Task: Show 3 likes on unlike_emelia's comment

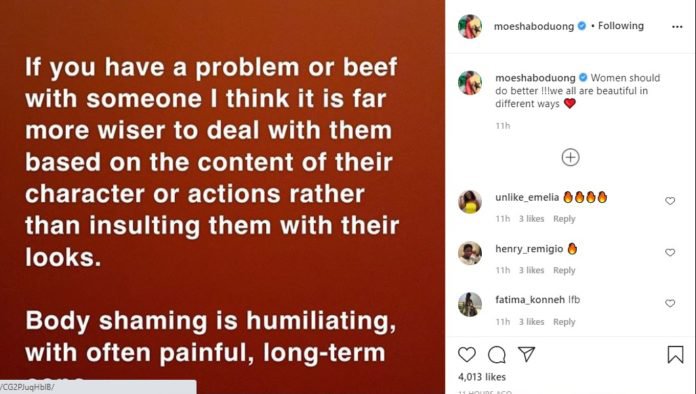Action: pyautogui.click(x=531, y=219)
